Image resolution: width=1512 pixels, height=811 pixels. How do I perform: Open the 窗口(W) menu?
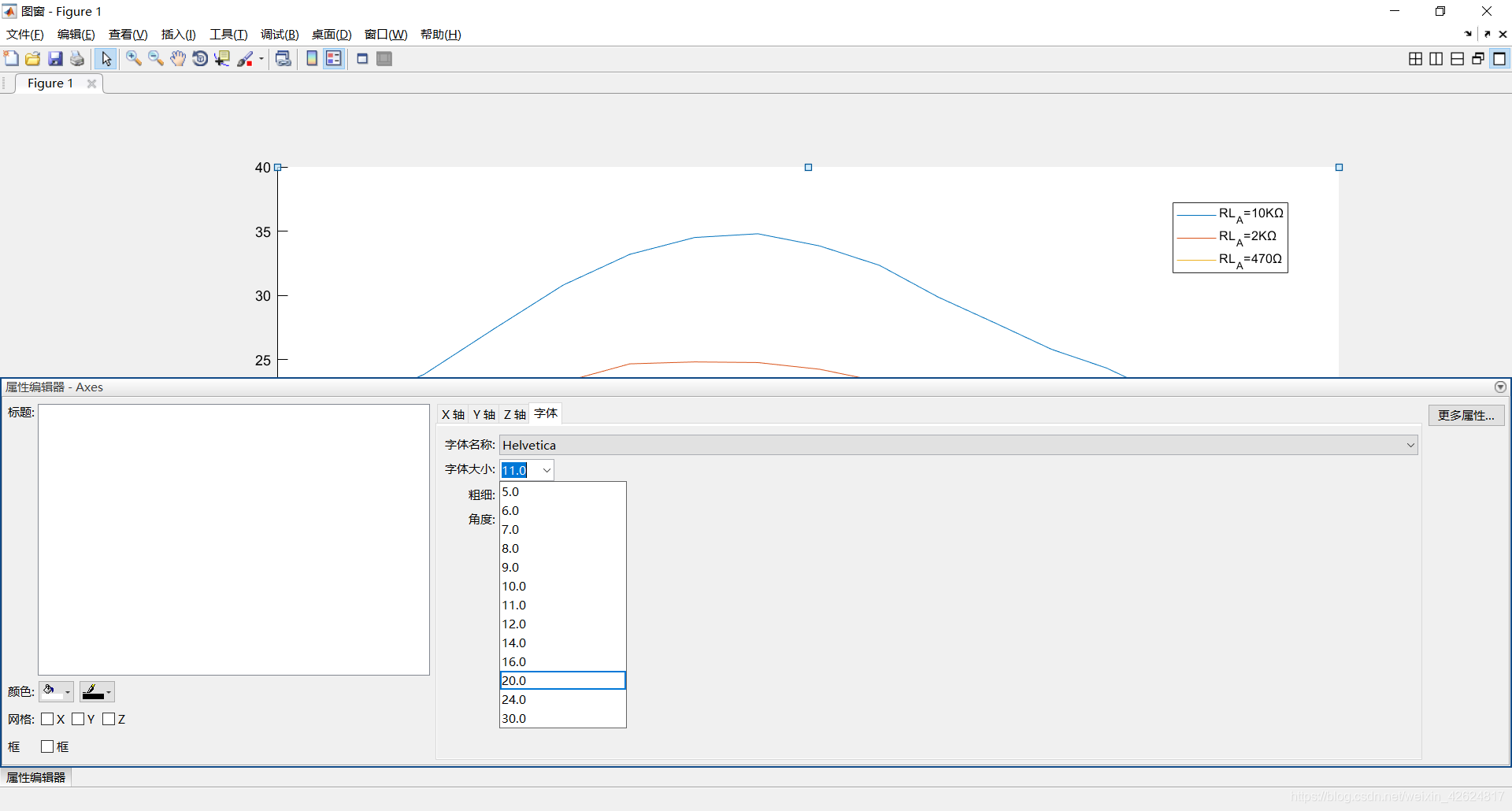tap(386, 35)
